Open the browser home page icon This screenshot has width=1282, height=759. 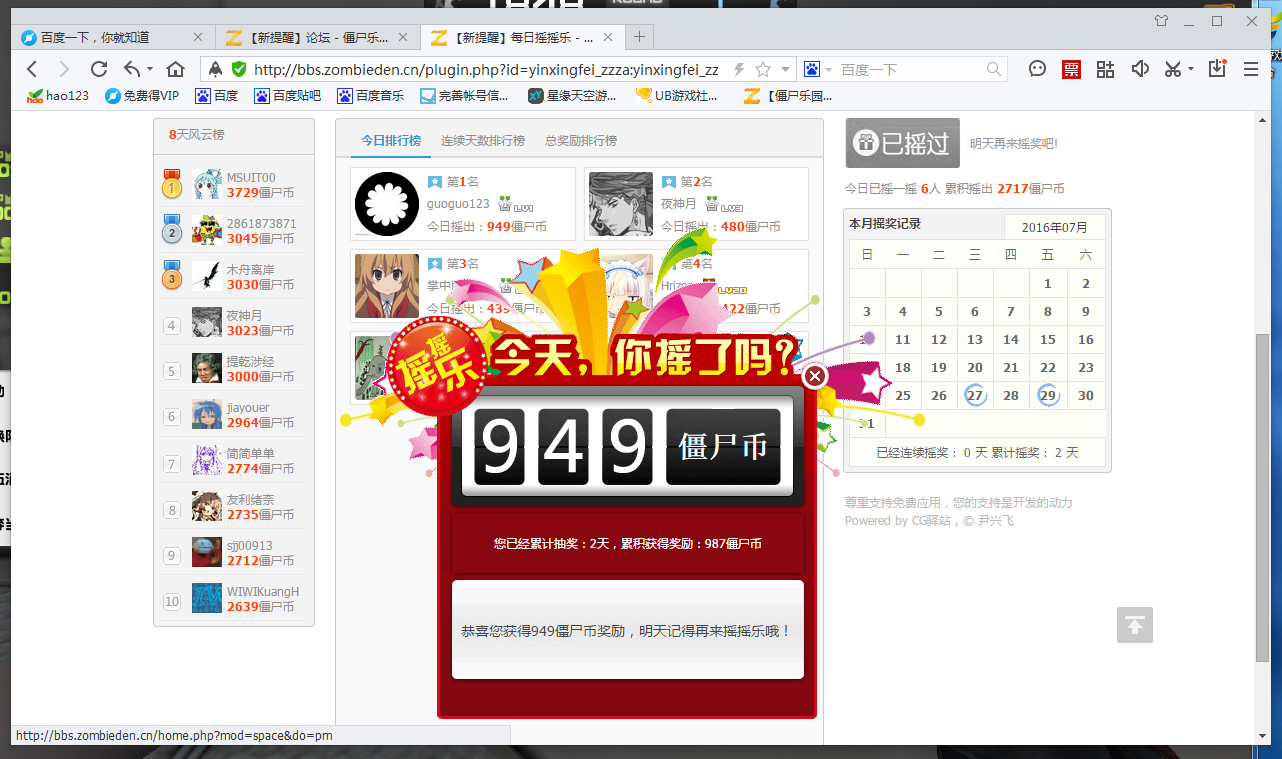175,69
